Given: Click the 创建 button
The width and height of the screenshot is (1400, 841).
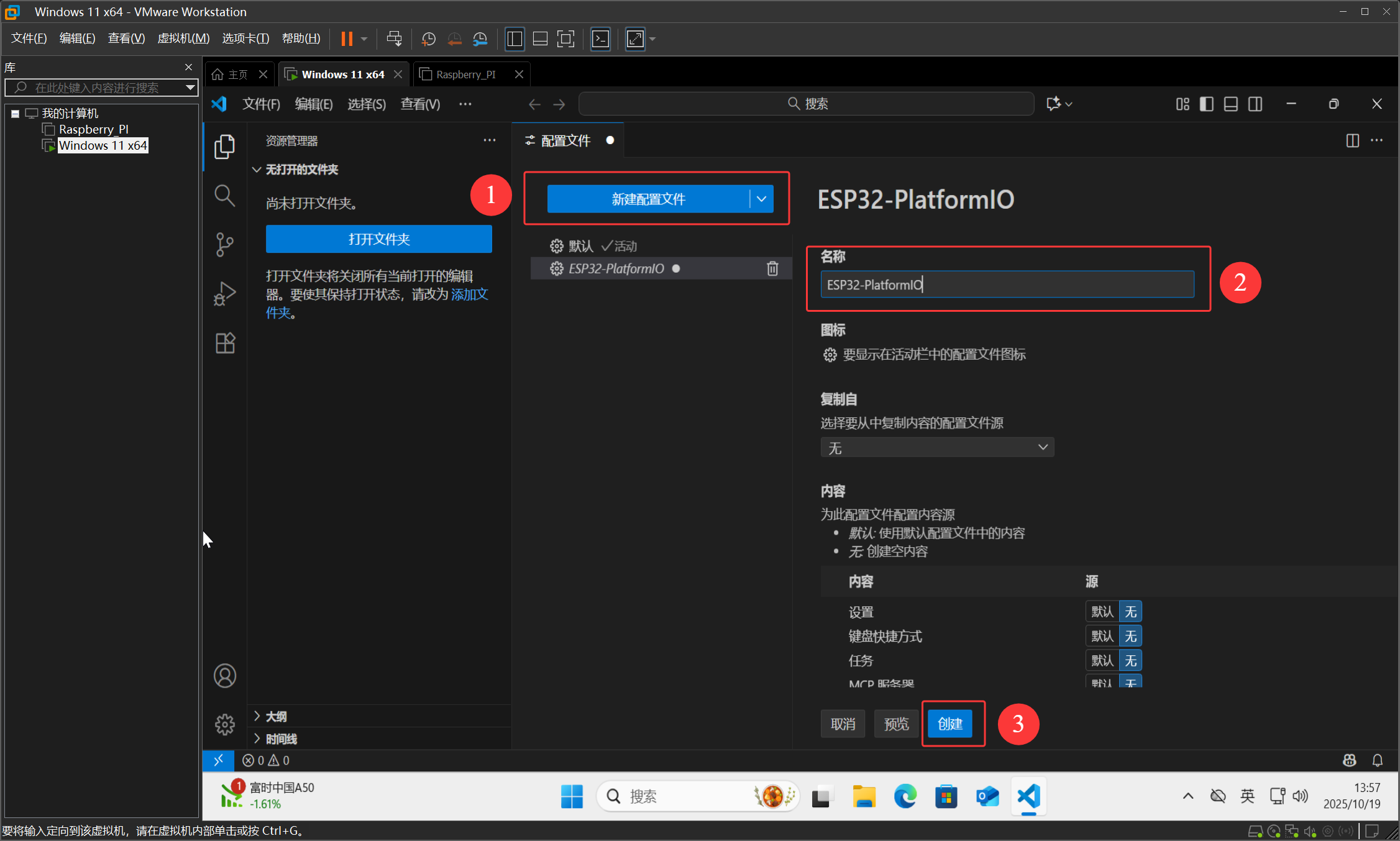Looking at the screenshot, I should pyautogui.click(x=949, y=724).
